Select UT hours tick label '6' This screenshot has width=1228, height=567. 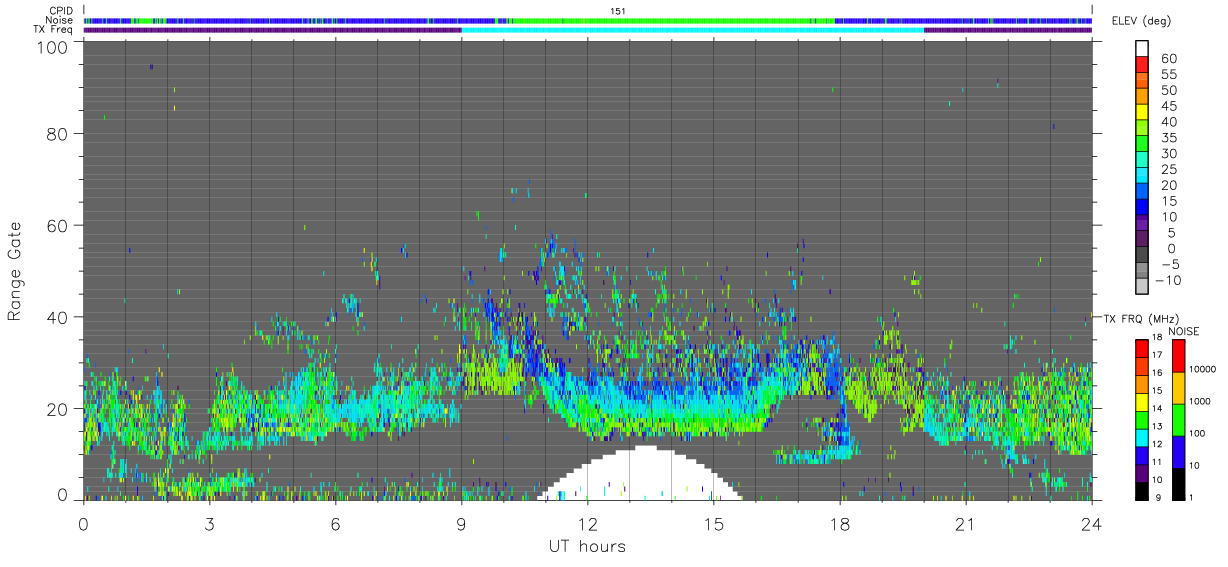336,523
